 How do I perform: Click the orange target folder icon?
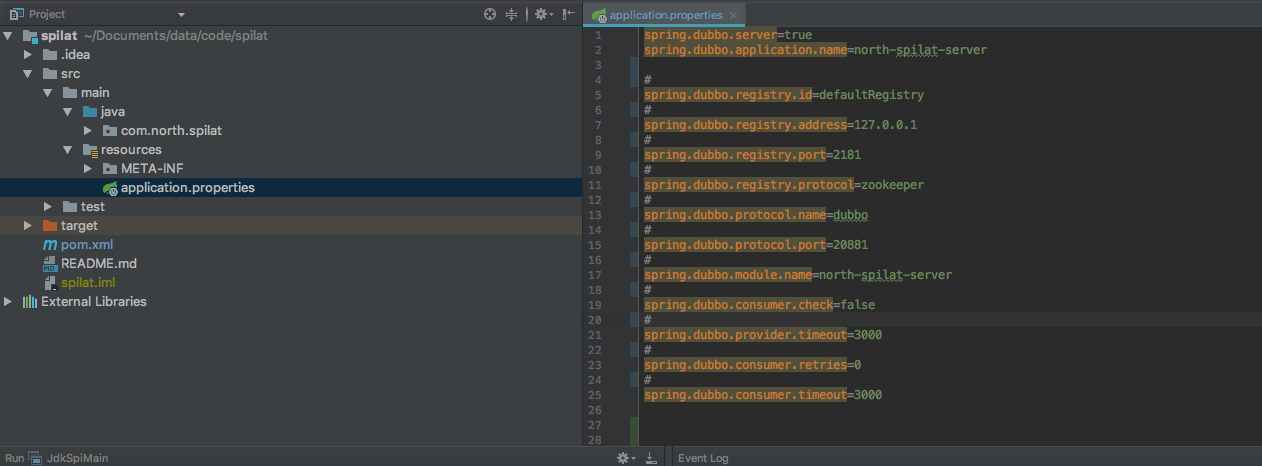50,226
